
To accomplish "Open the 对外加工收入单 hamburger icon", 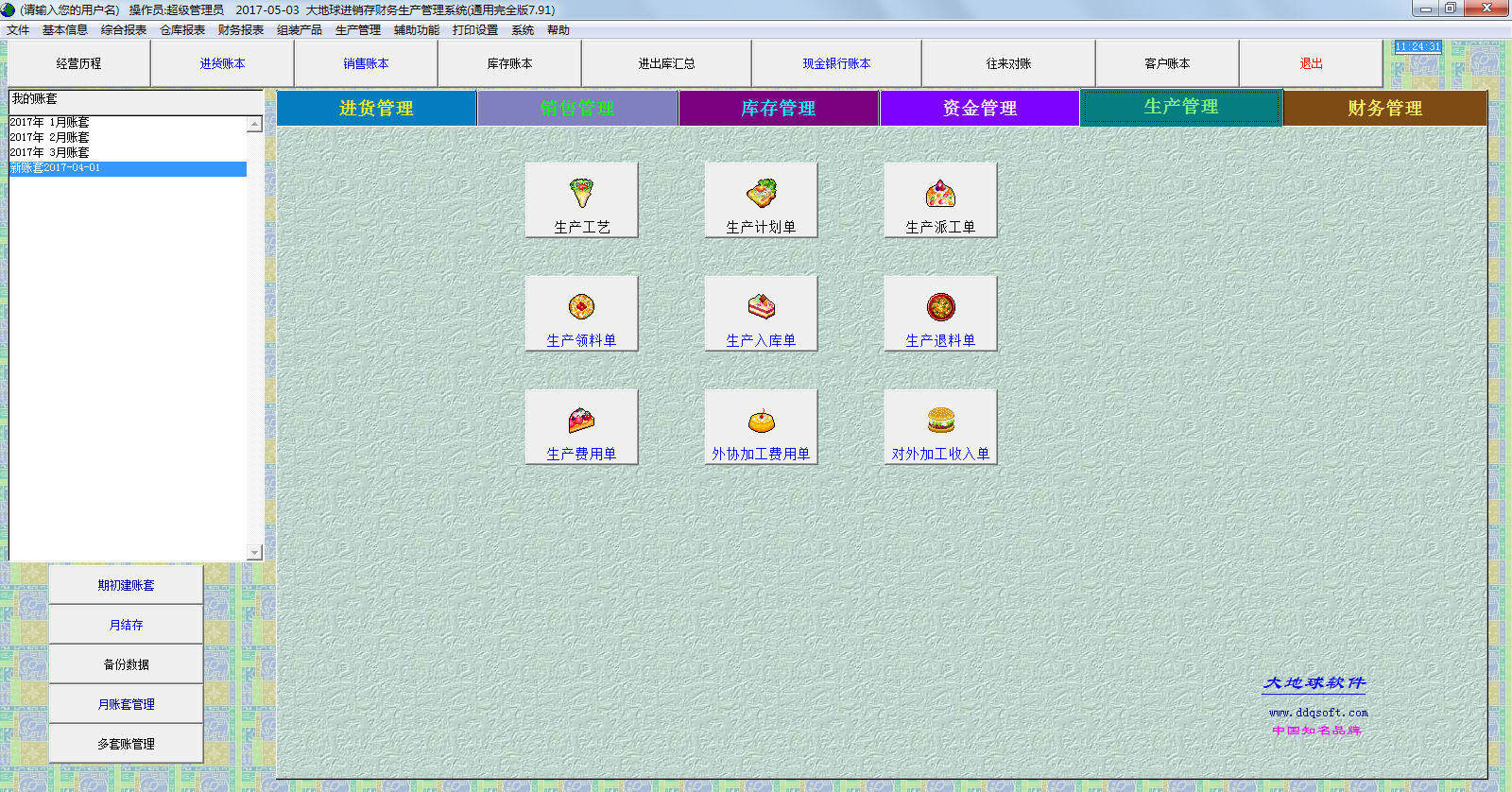I will point(940,427).
